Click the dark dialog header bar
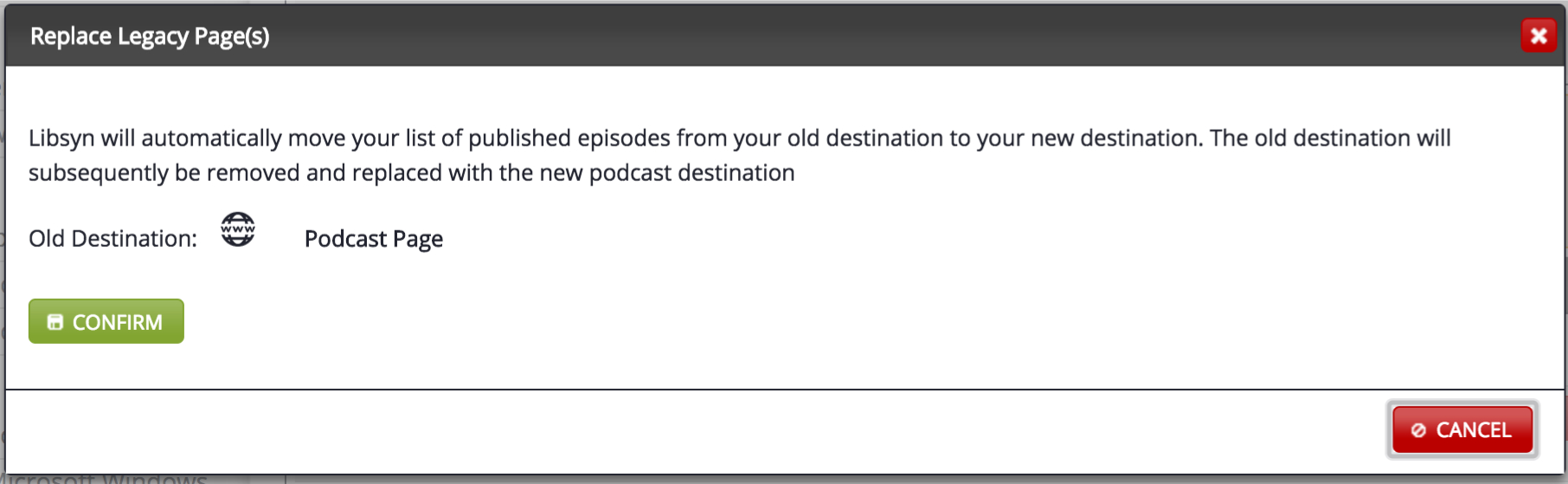Image resolution: width=1568 pixels, height=484 pixels. coord(784,35)
